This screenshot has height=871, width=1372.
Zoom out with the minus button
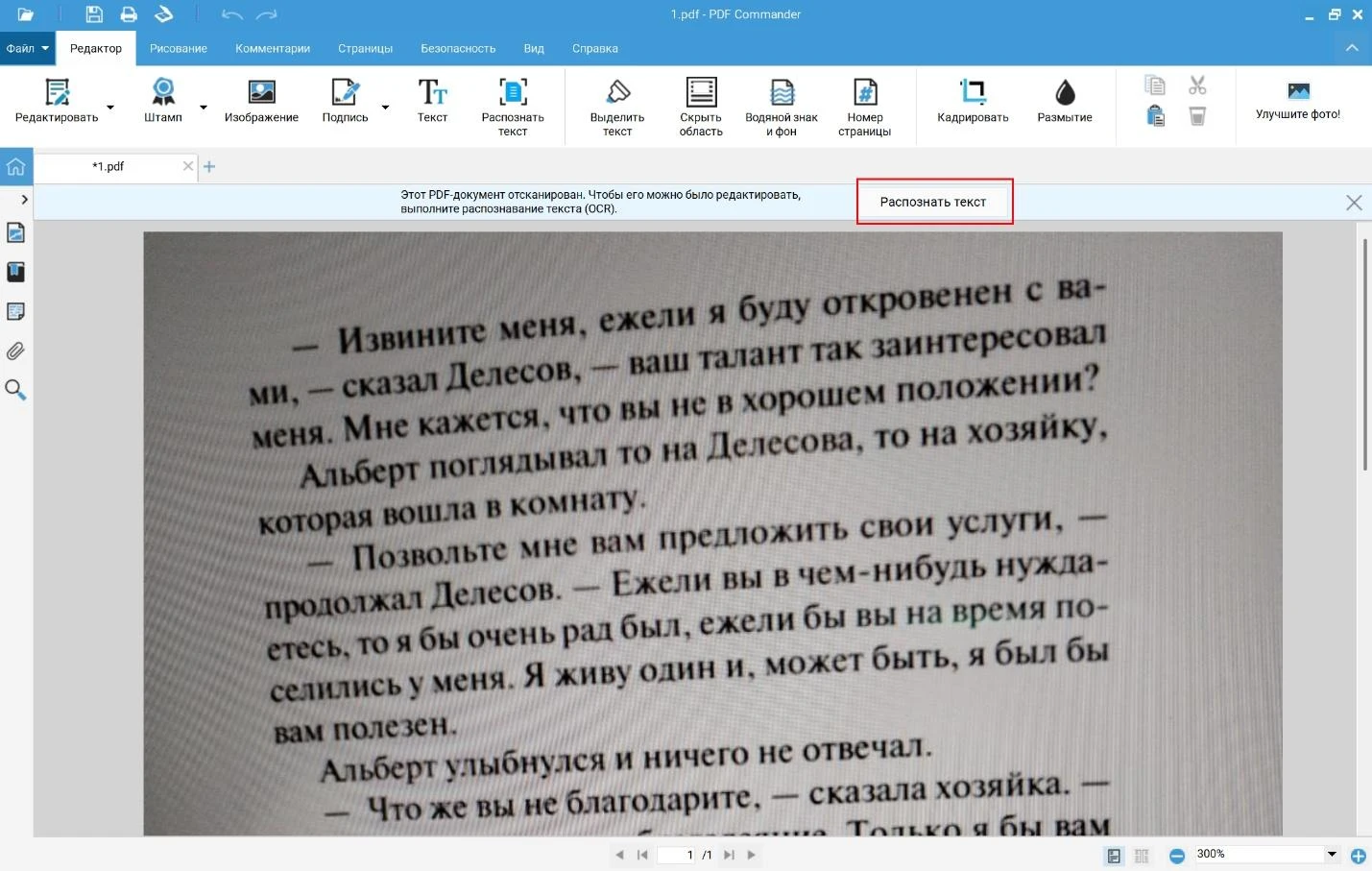1177,856
